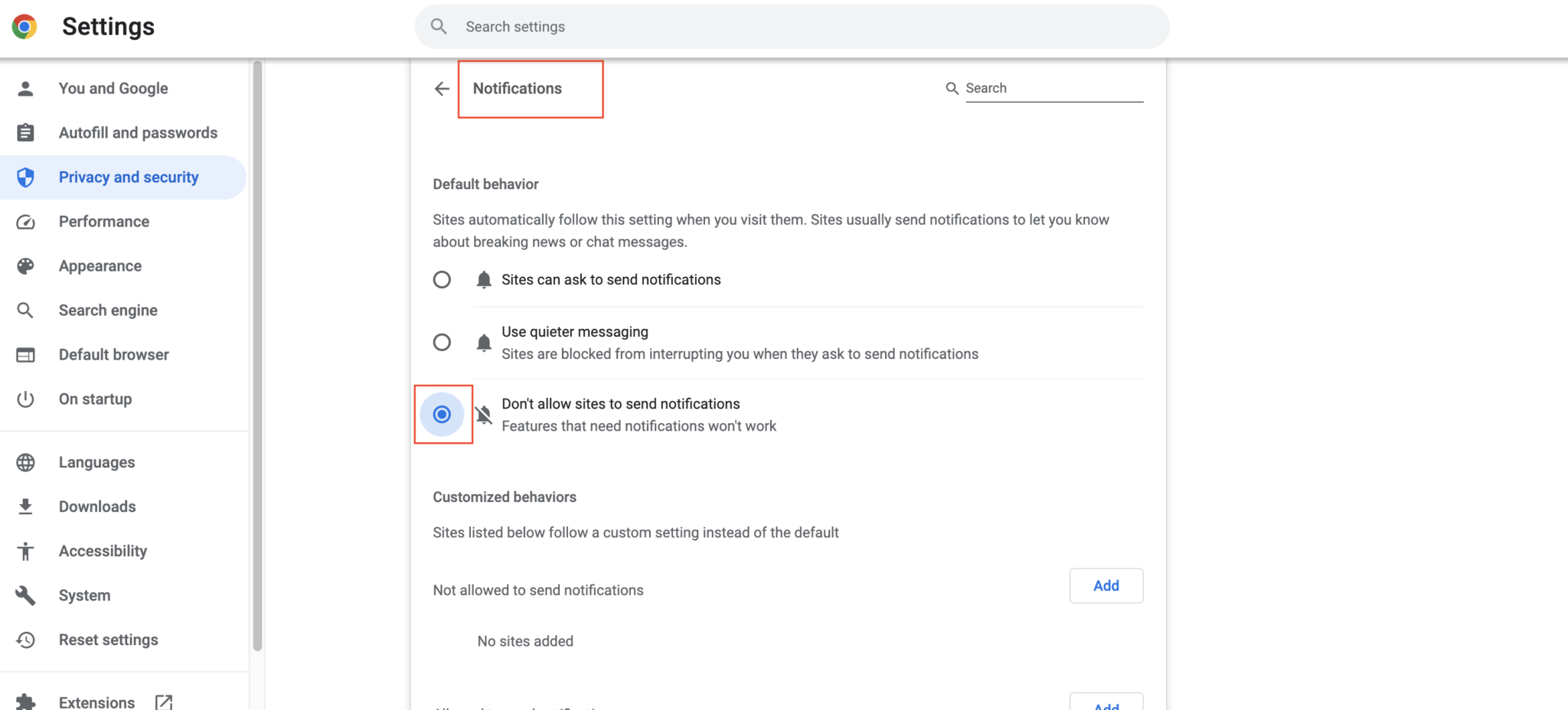Click the Reset settings history icon

(25, 640)
